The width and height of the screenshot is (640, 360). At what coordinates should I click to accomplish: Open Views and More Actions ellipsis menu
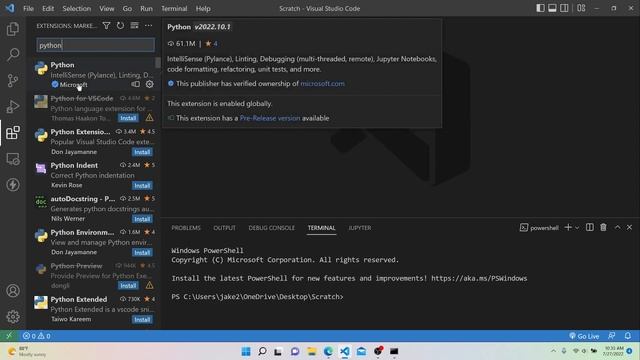149,25
